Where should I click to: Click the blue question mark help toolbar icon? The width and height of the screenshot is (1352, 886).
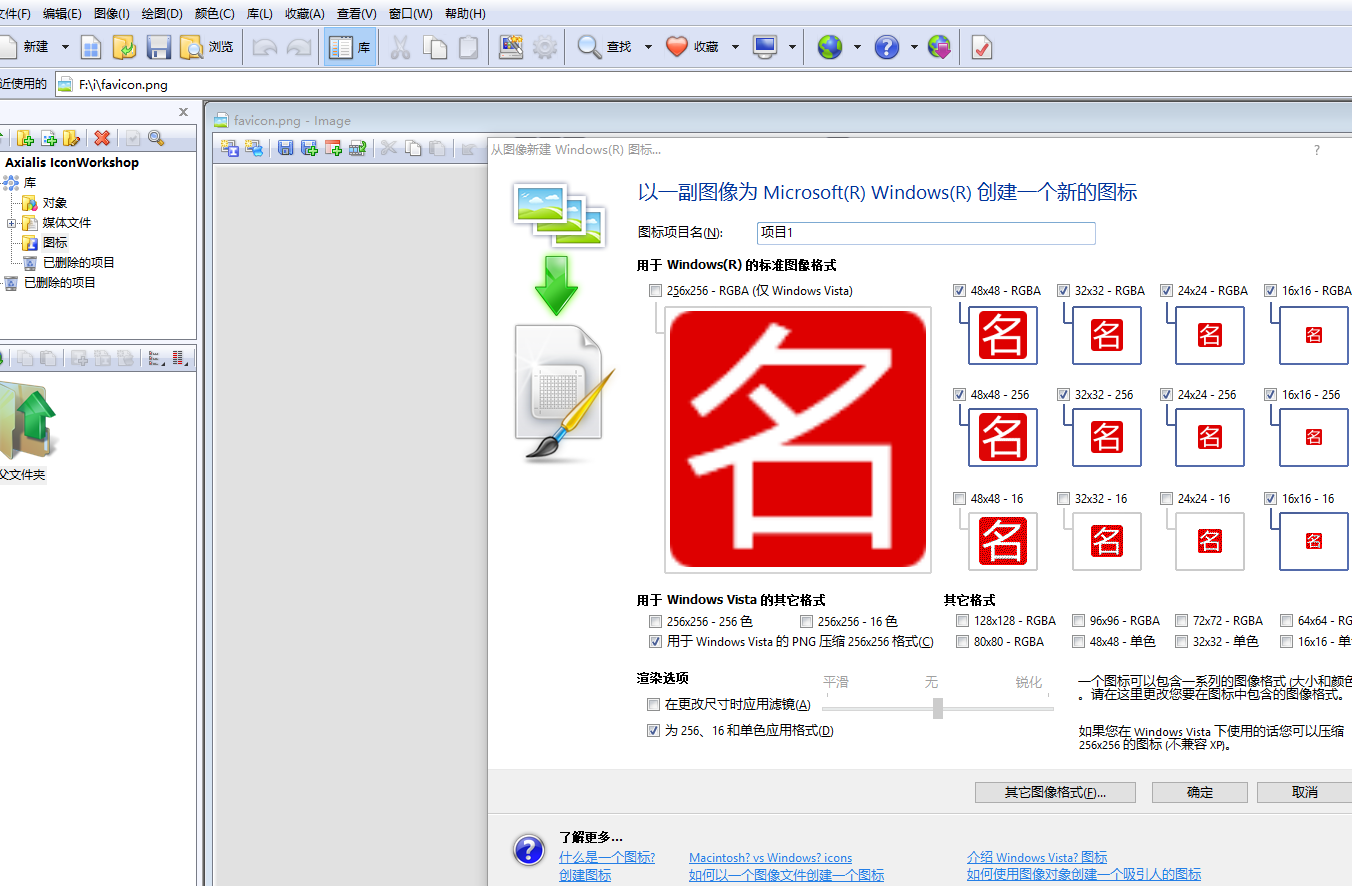pyautogui.click(x=887, y=47)
